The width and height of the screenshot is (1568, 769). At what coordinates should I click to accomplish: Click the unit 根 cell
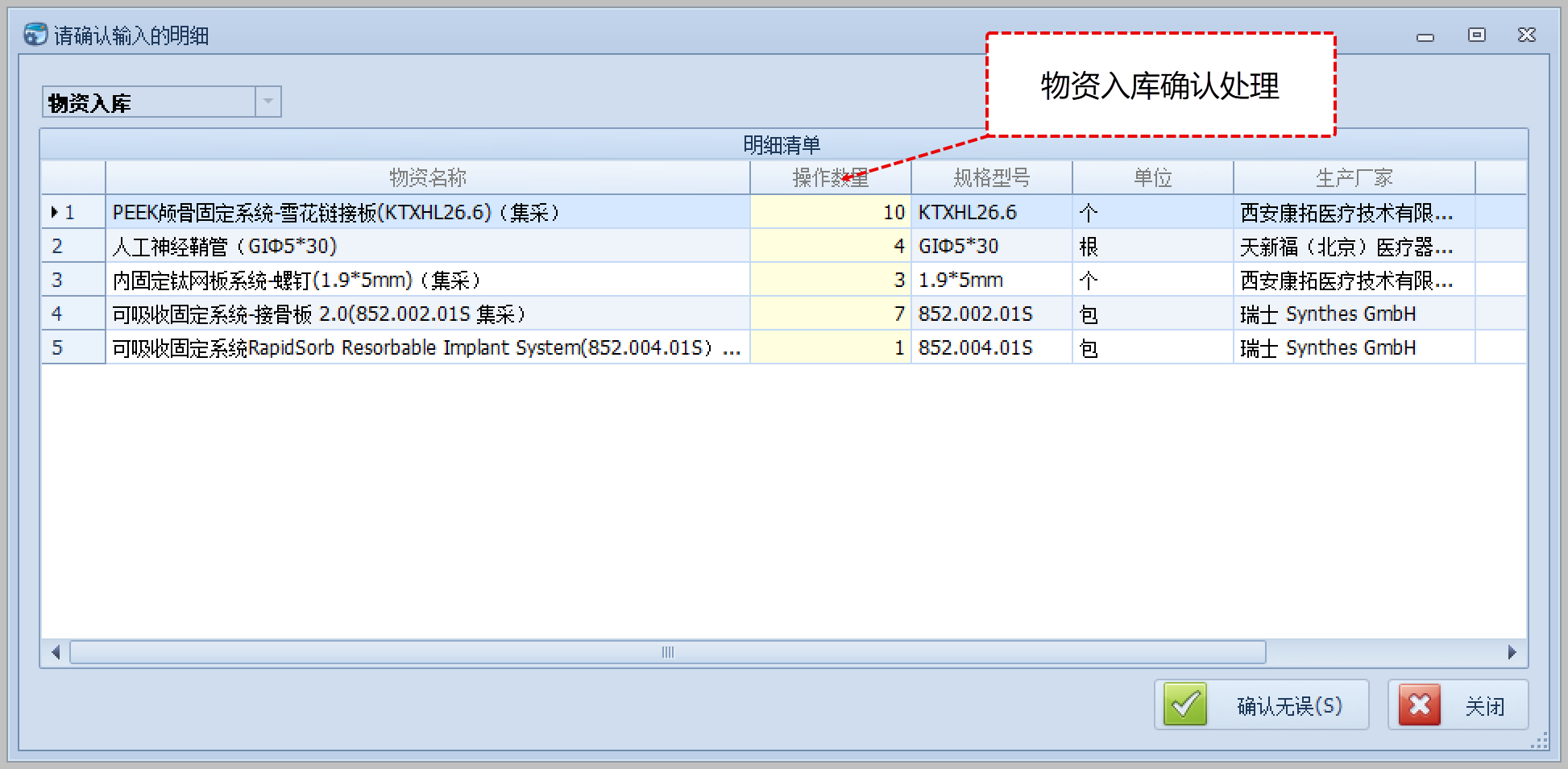tap(1153, 246)
